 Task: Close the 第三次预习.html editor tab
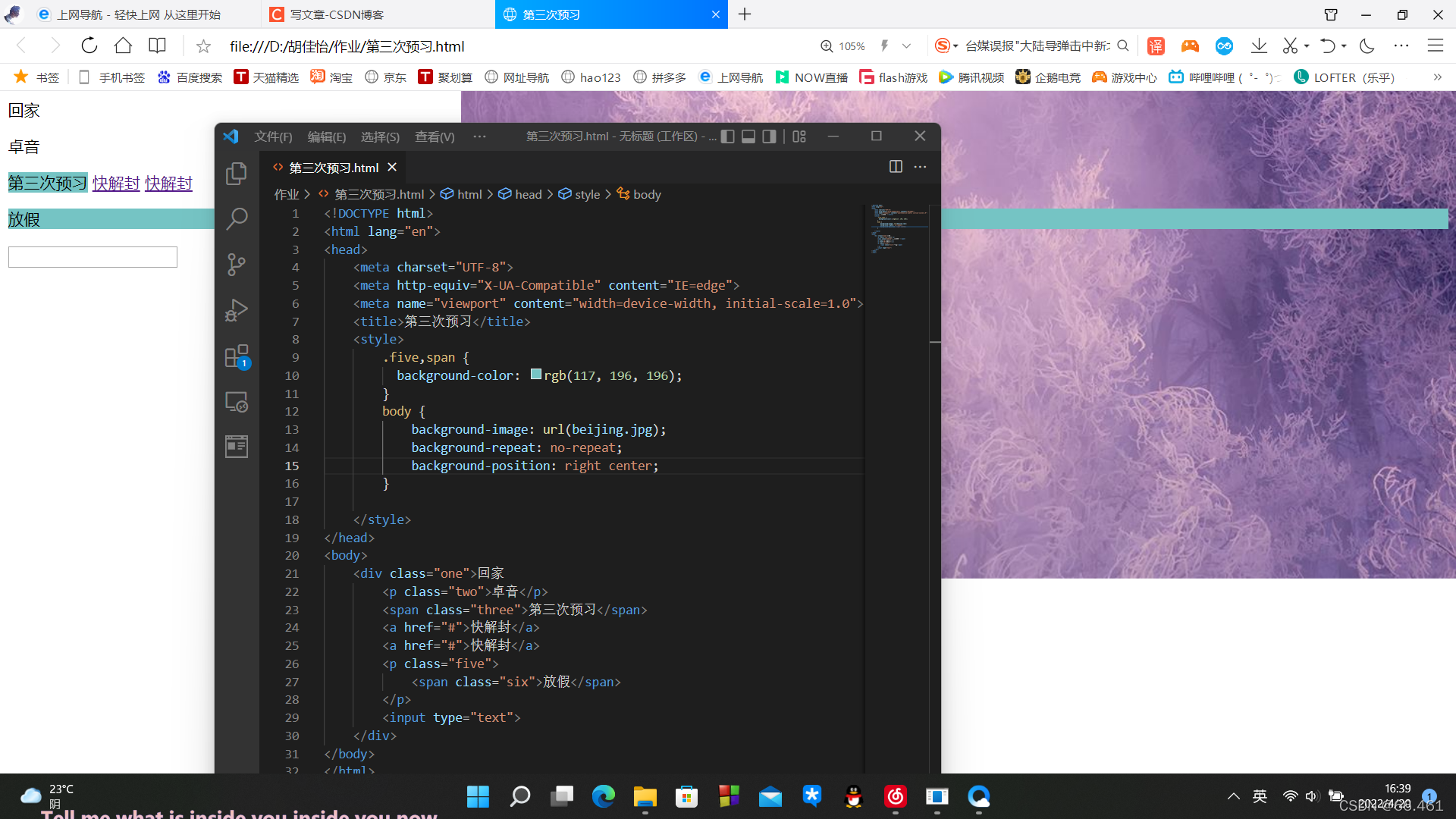coord(392,167)
